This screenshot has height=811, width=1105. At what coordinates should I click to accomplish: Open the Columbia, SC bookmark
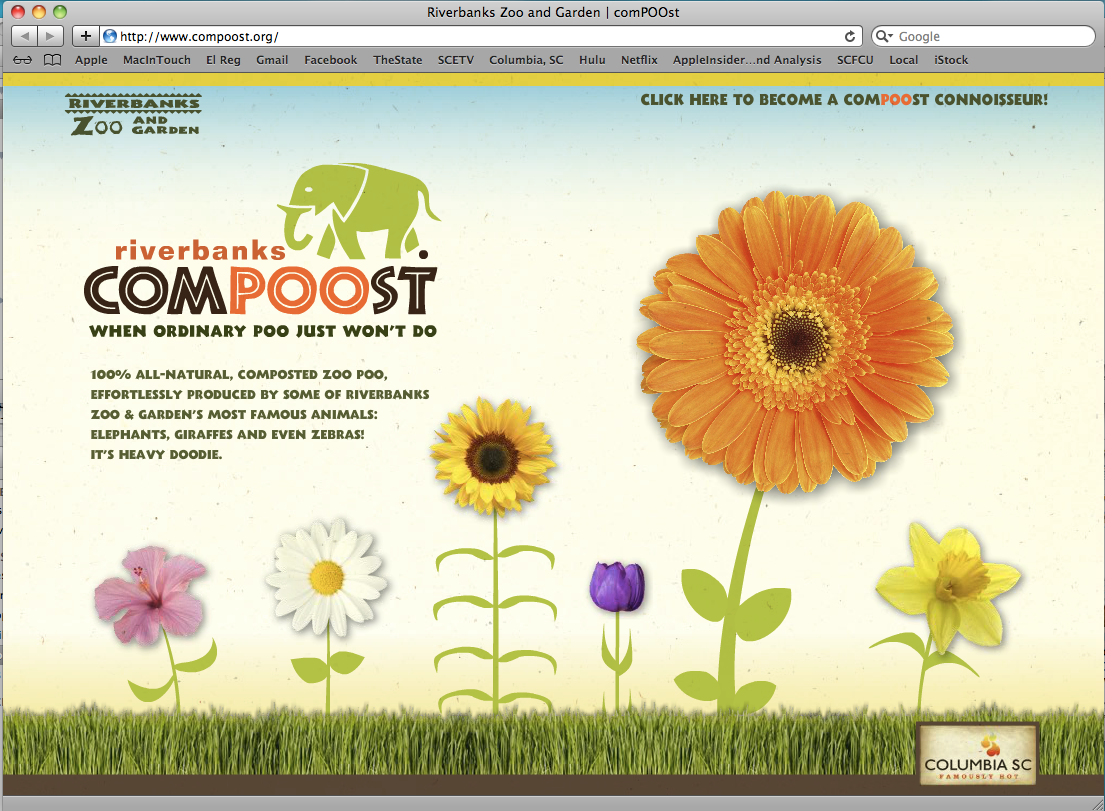click(526, 60)
